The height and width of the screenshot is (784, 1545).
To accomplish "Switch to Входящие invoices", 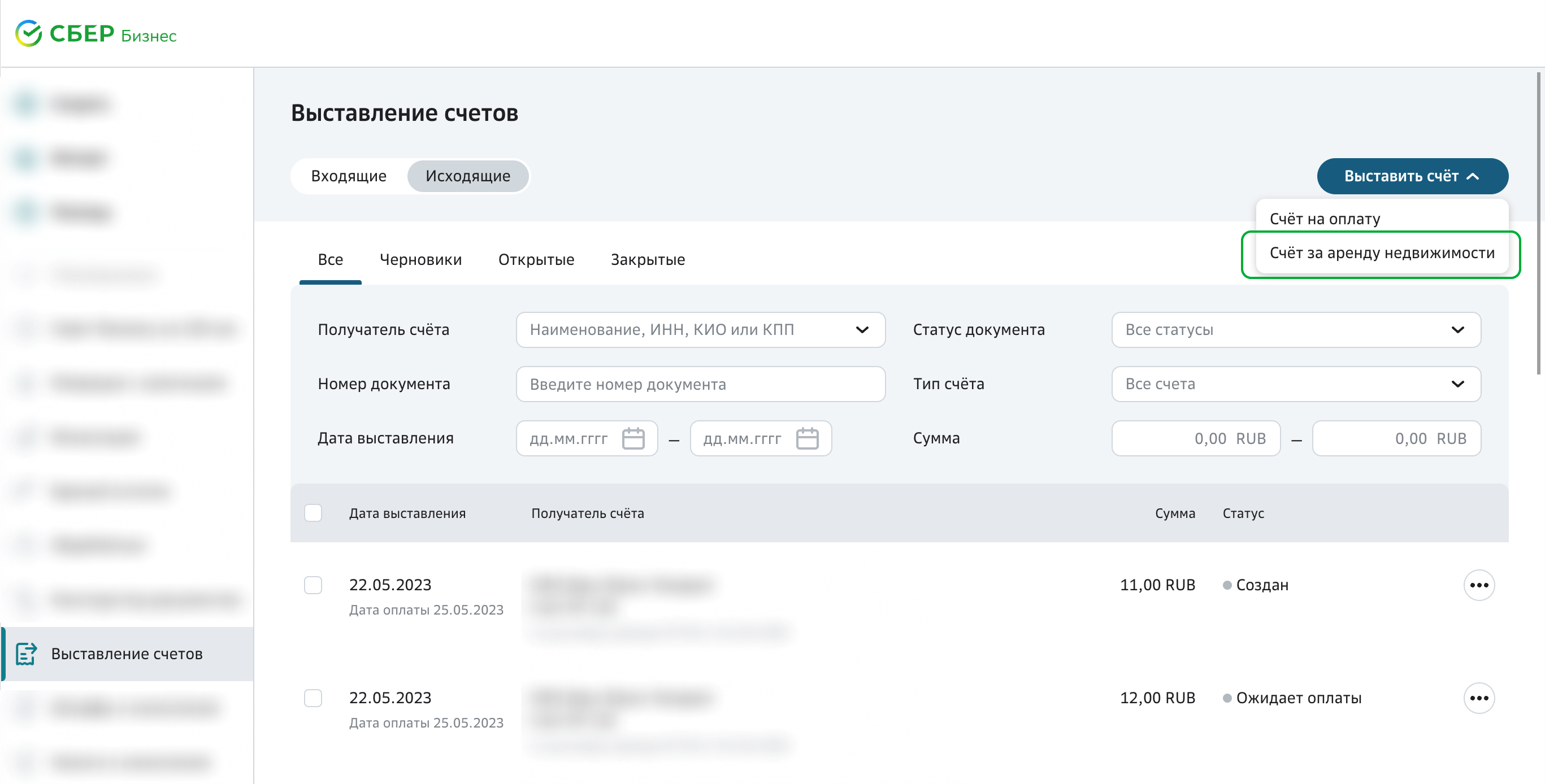I will [349, 176].
